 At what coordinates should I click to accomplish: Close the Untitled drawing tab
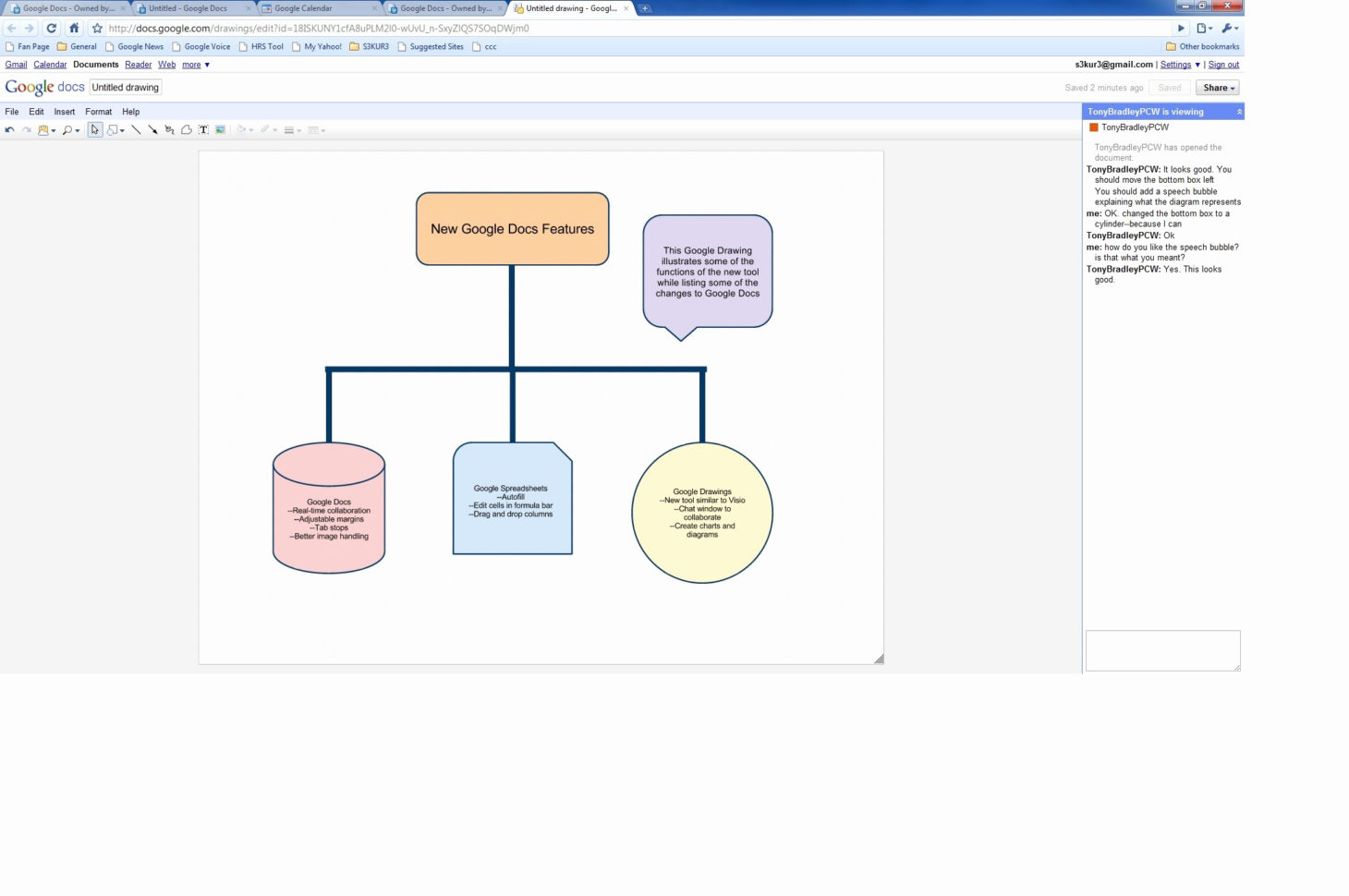626,8
